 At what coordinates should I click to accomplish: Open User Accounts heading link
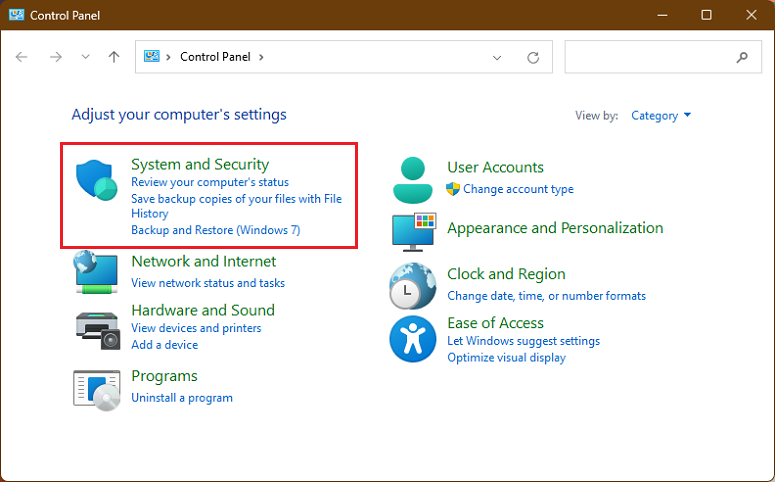click(x=495, y=167)
